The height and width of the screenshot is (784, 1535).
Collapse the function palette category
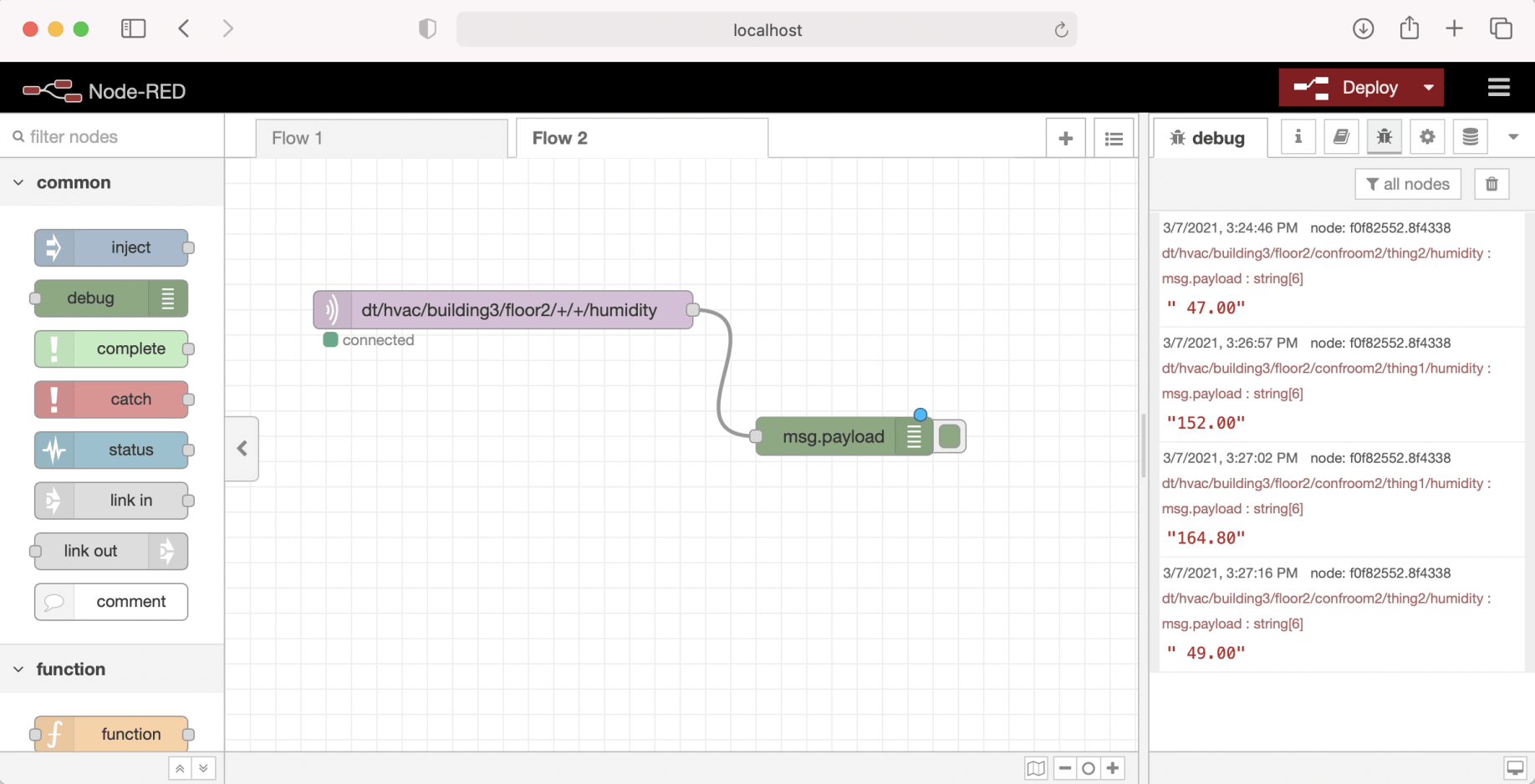coord(112,669)
